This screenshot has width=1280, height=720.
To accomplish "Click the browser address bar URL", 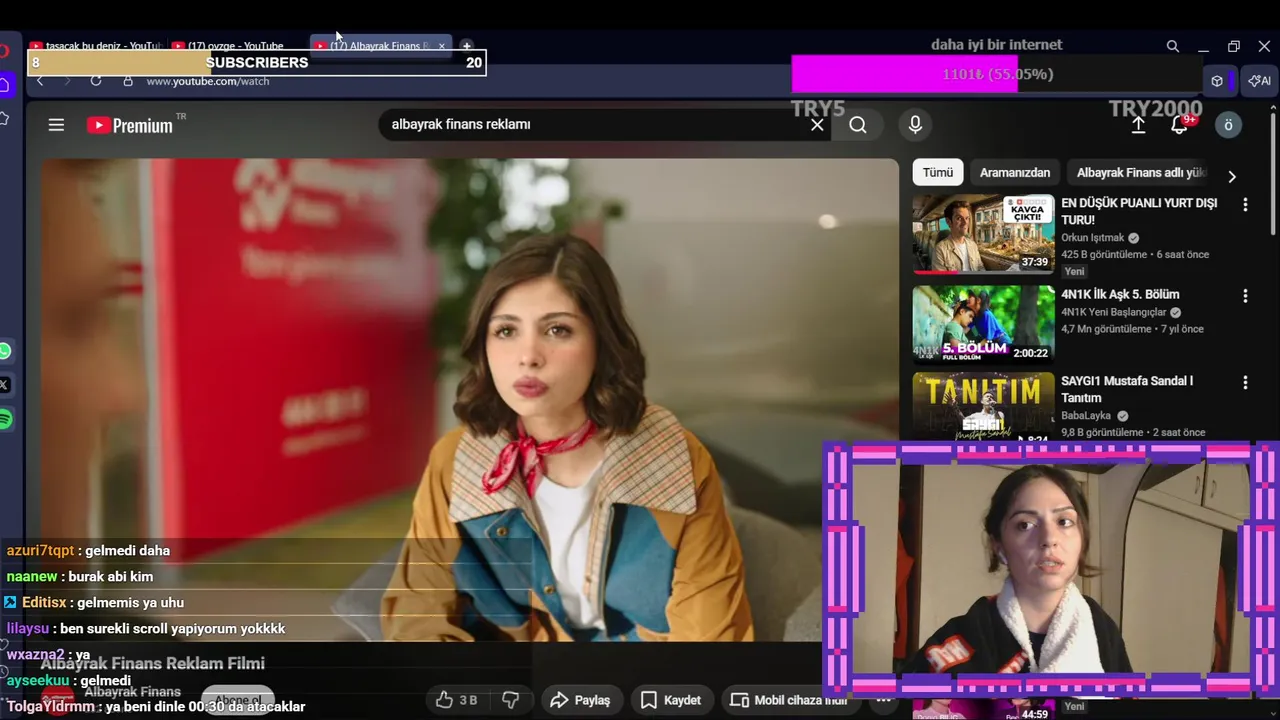I will tap(208, 81).
